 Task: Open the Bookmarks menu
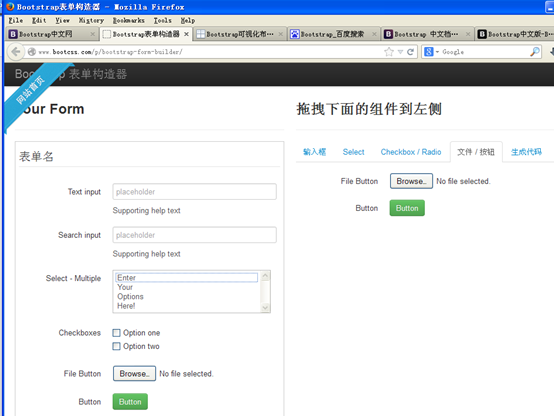pos(129,20)
